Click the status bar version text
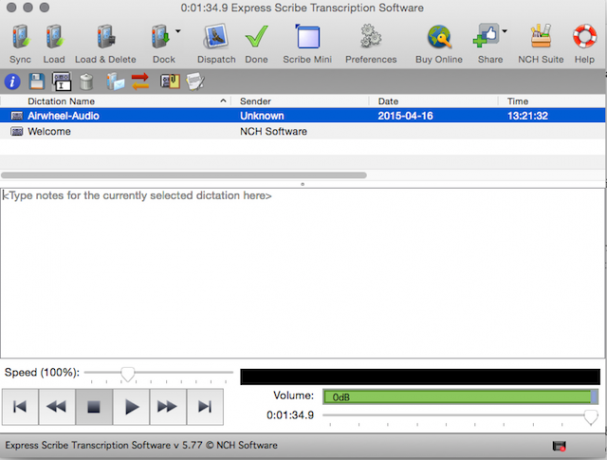 click(x=141, y=445)
